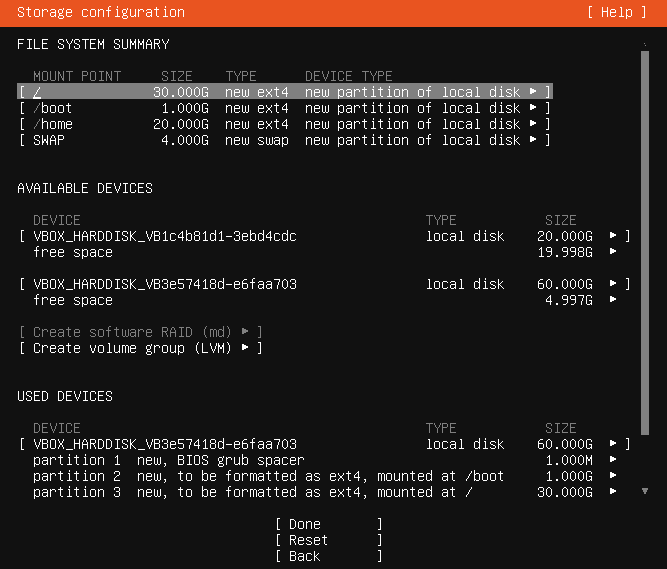667x569 pixels.
Task: Click the Done button
Action: pos(329,524)
